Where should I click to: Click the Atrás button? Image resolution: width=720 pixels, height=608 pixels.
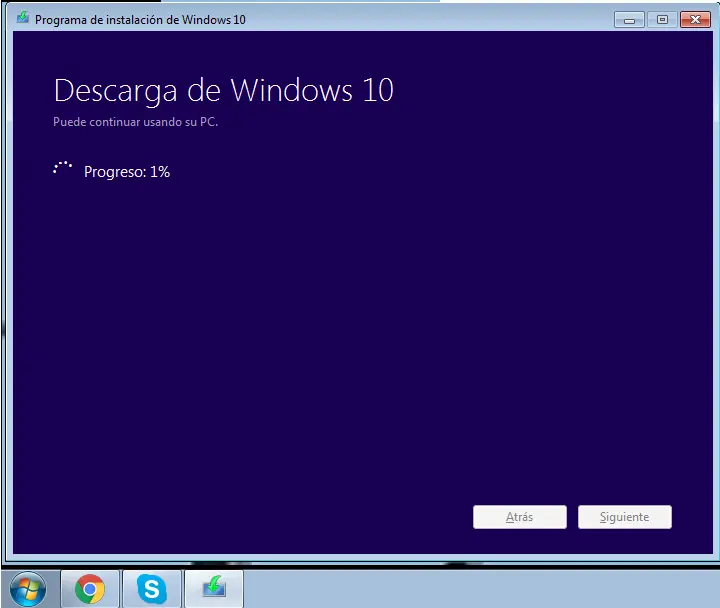[x=520, y=517]
